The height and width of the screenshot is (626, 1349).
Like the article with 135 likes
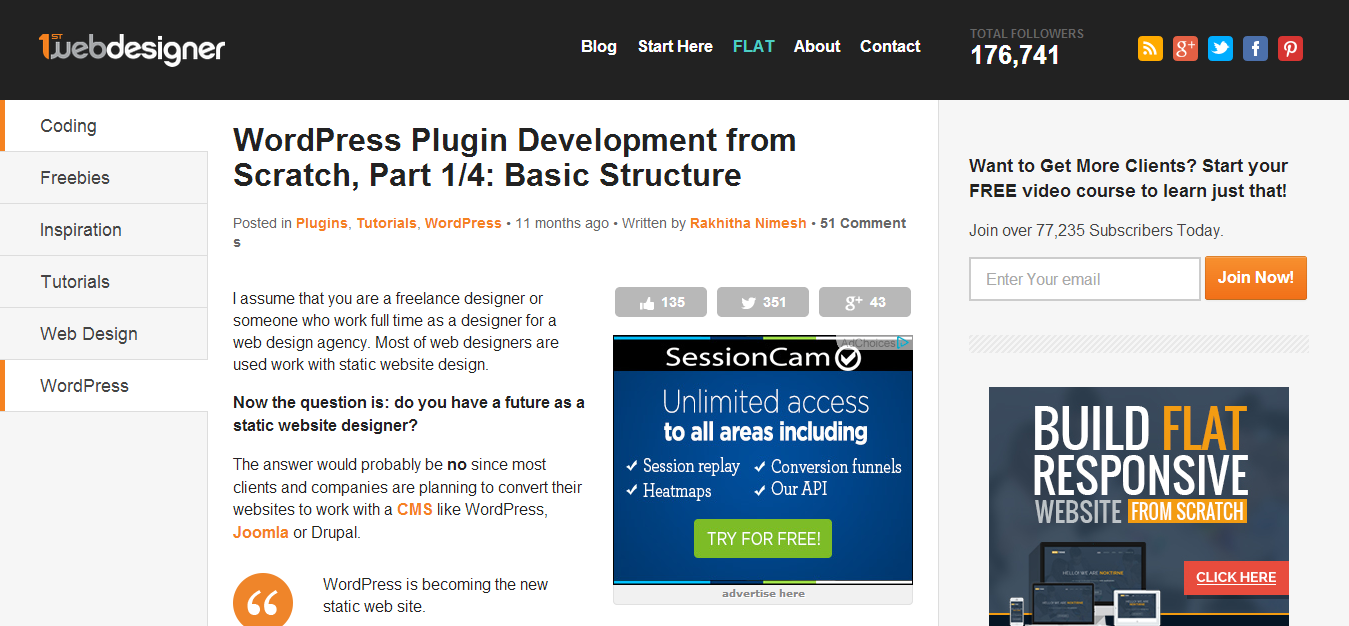pos(661,302)
